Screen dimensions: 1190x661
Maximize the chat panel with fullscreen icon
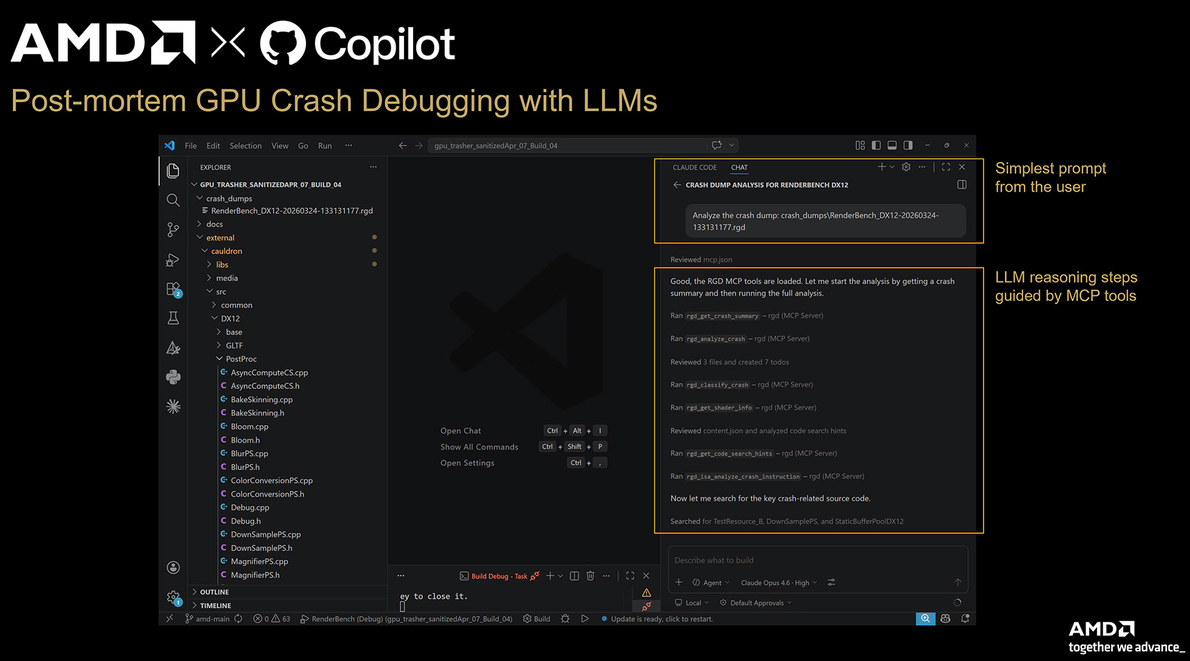[x=946, y=167]
